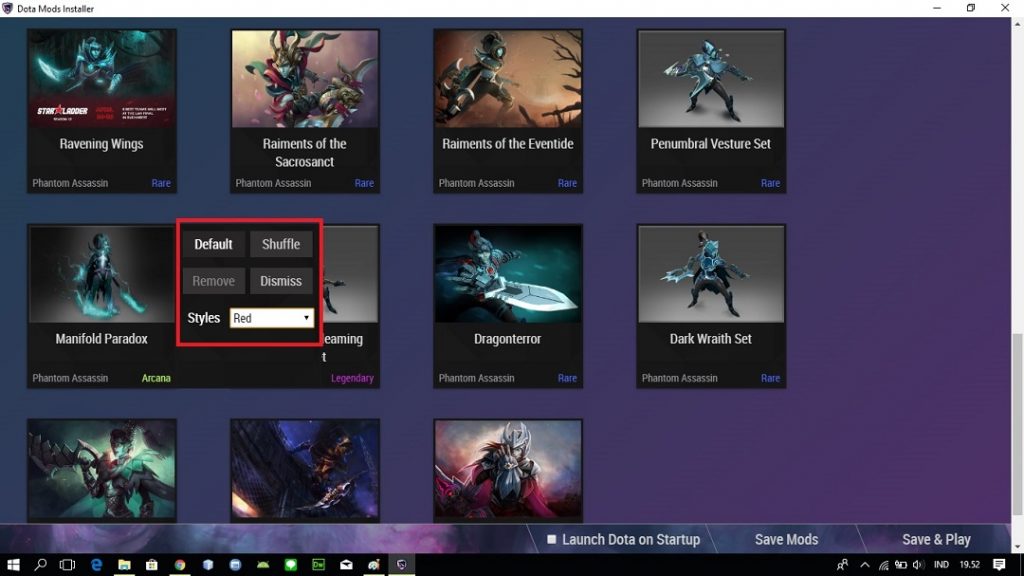Screen dimensions: 1024x576
Task: Click the Legendary card's partly hidden thumbnail
Action: tap(351, 274)
